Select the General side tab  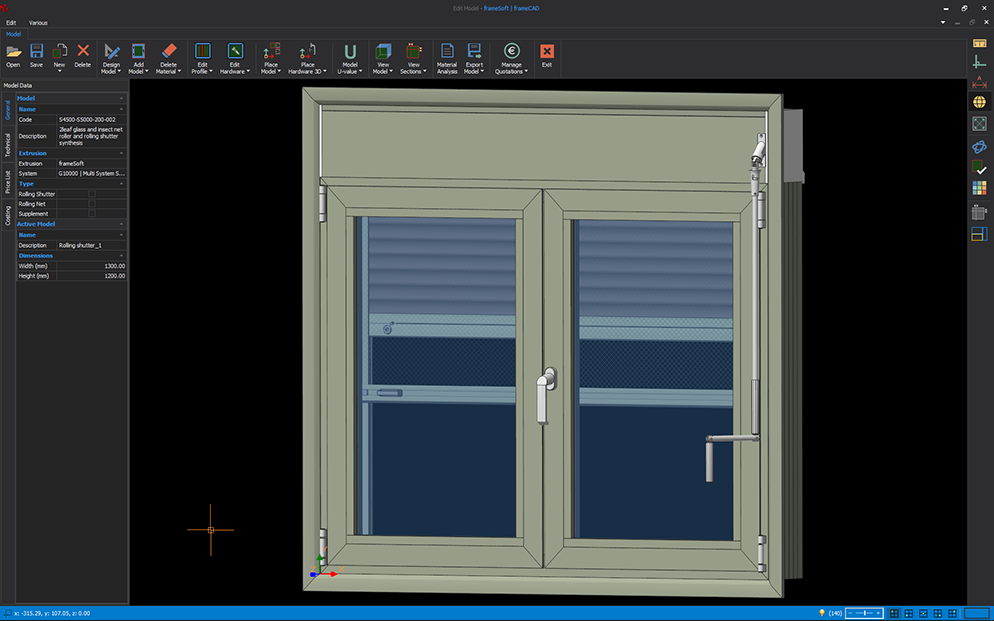pyautogui.click(x=8, y=110)
